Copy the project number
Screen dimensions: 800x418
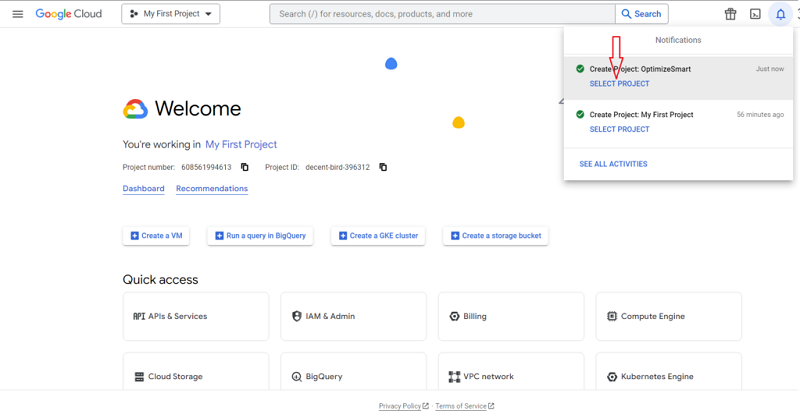(x=245, y=167)
